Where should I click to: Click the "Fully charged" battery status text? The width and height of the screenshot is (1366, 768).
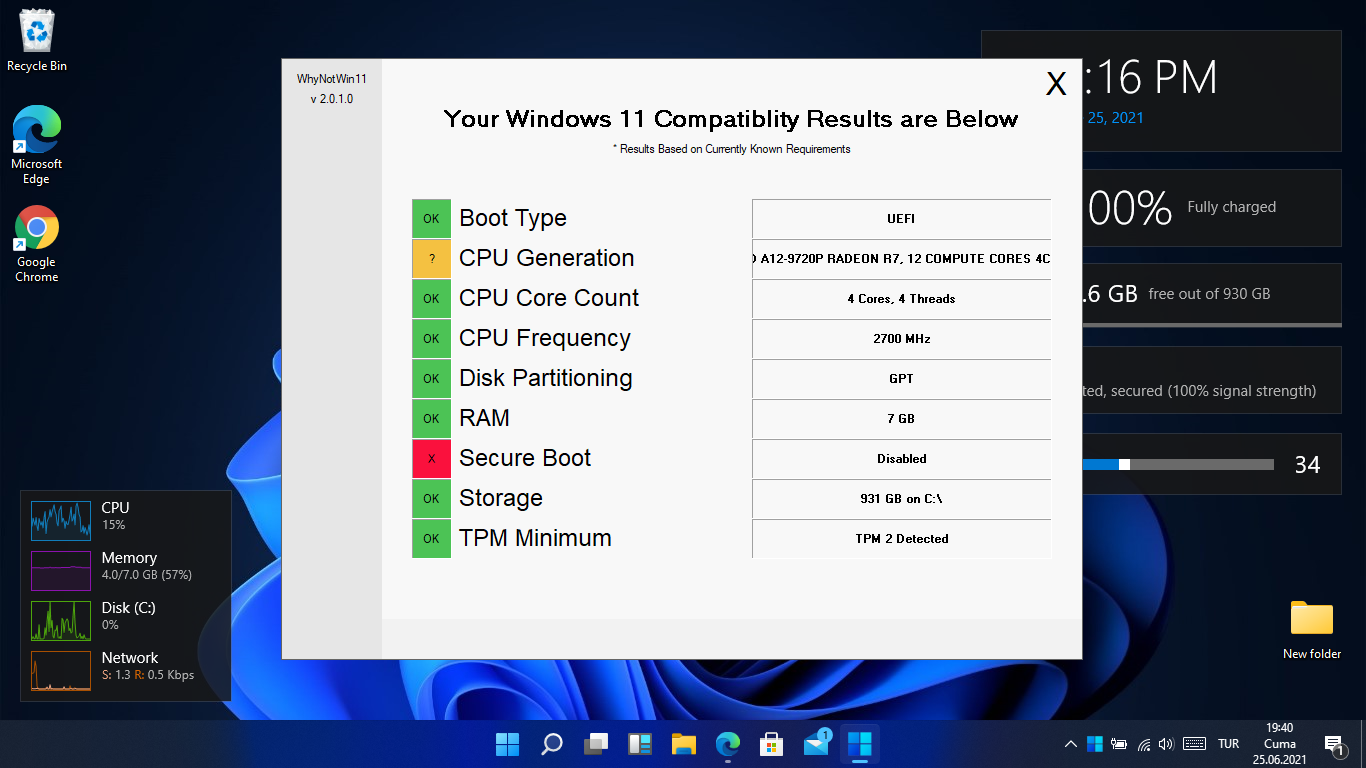(1232, 207)
